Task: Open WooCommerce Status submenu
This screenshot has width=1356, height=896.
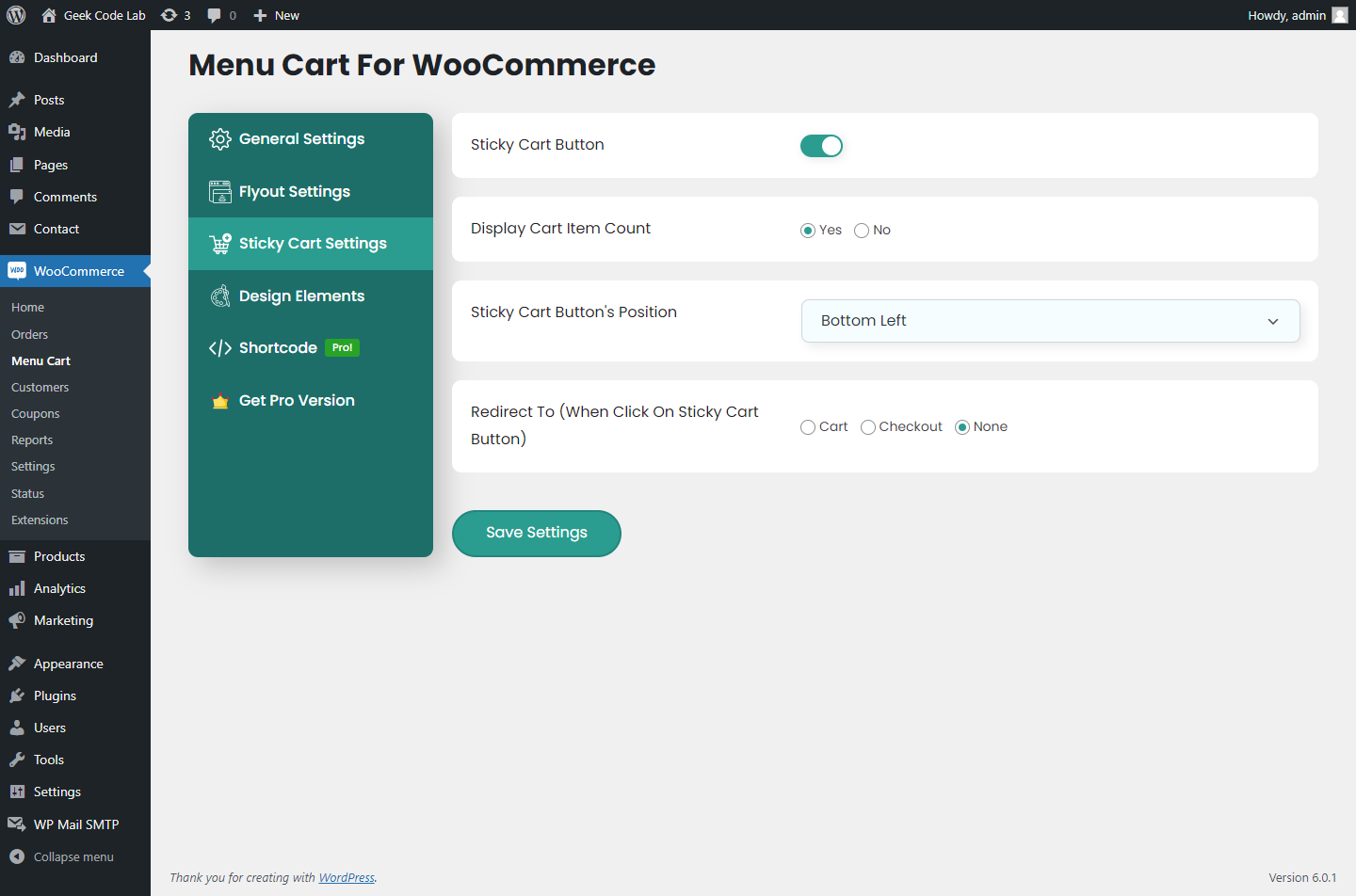Action: coord(27,493)
